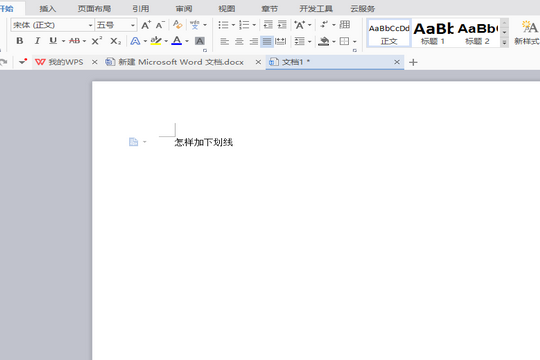Apply the 标题 2 style
The image size is (540, 360).
(x=477, y=33)
